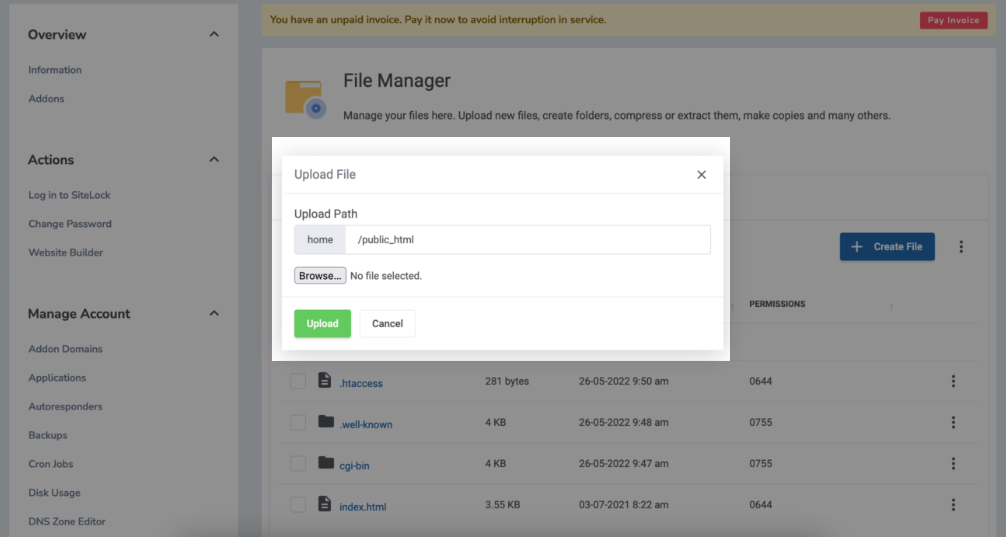Open options menu next to Create File

[x=961, y=247]
